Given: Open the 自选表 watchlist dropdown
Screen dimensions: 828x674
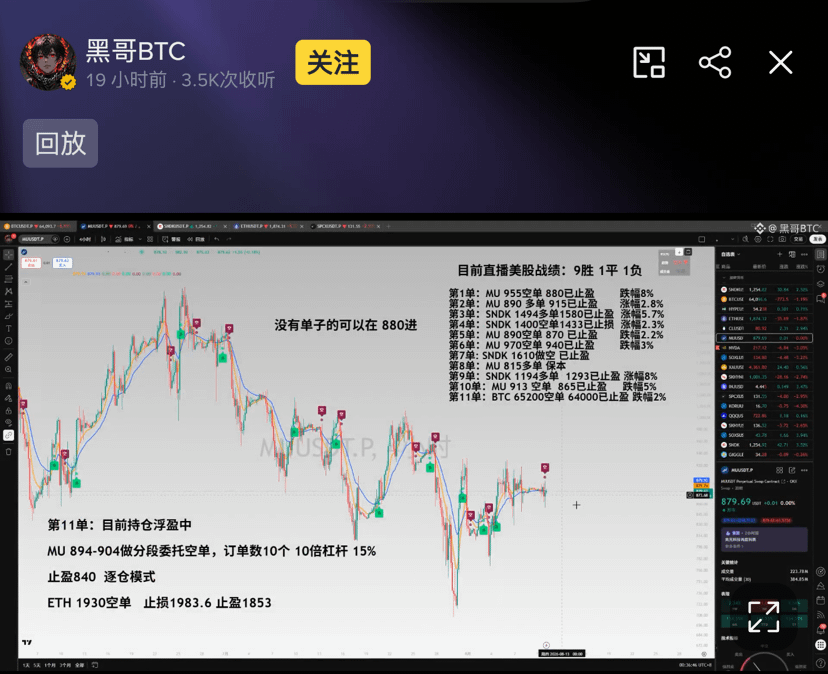Looking at the screenshot, I should pyautogui.click(x=731, y=254).
